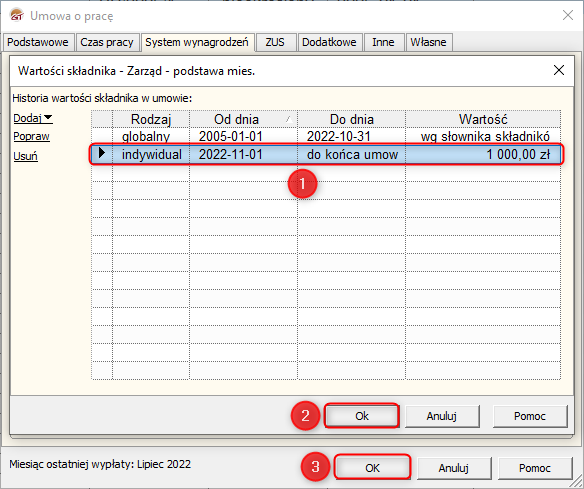Close the Umowa o pracę window
Screen dimensions: 584x489
point(568,15)
